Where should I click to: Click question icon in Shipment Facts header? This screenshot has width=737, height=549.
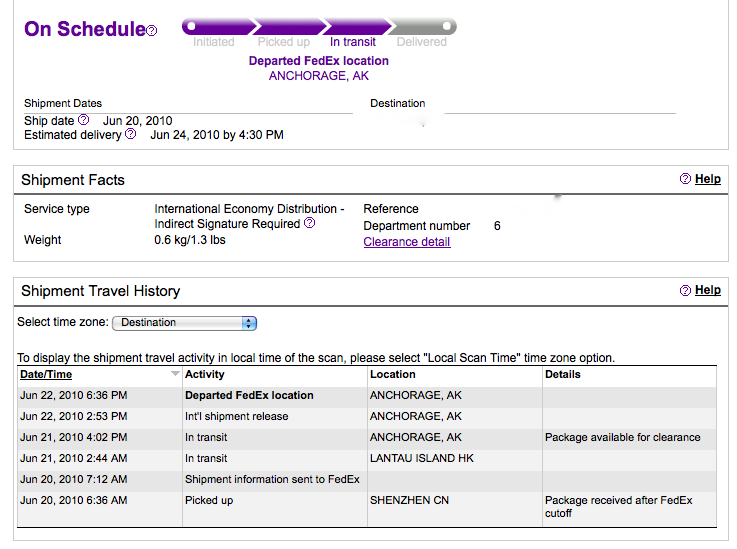pyautogui.click(x=685, y=179)
